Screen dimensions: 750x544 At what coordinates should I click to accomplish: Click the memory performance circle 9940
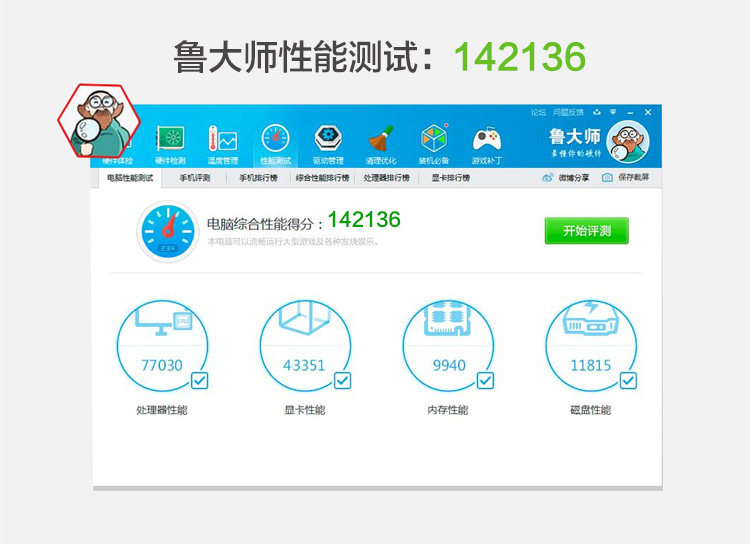click(x=448, y=346)
